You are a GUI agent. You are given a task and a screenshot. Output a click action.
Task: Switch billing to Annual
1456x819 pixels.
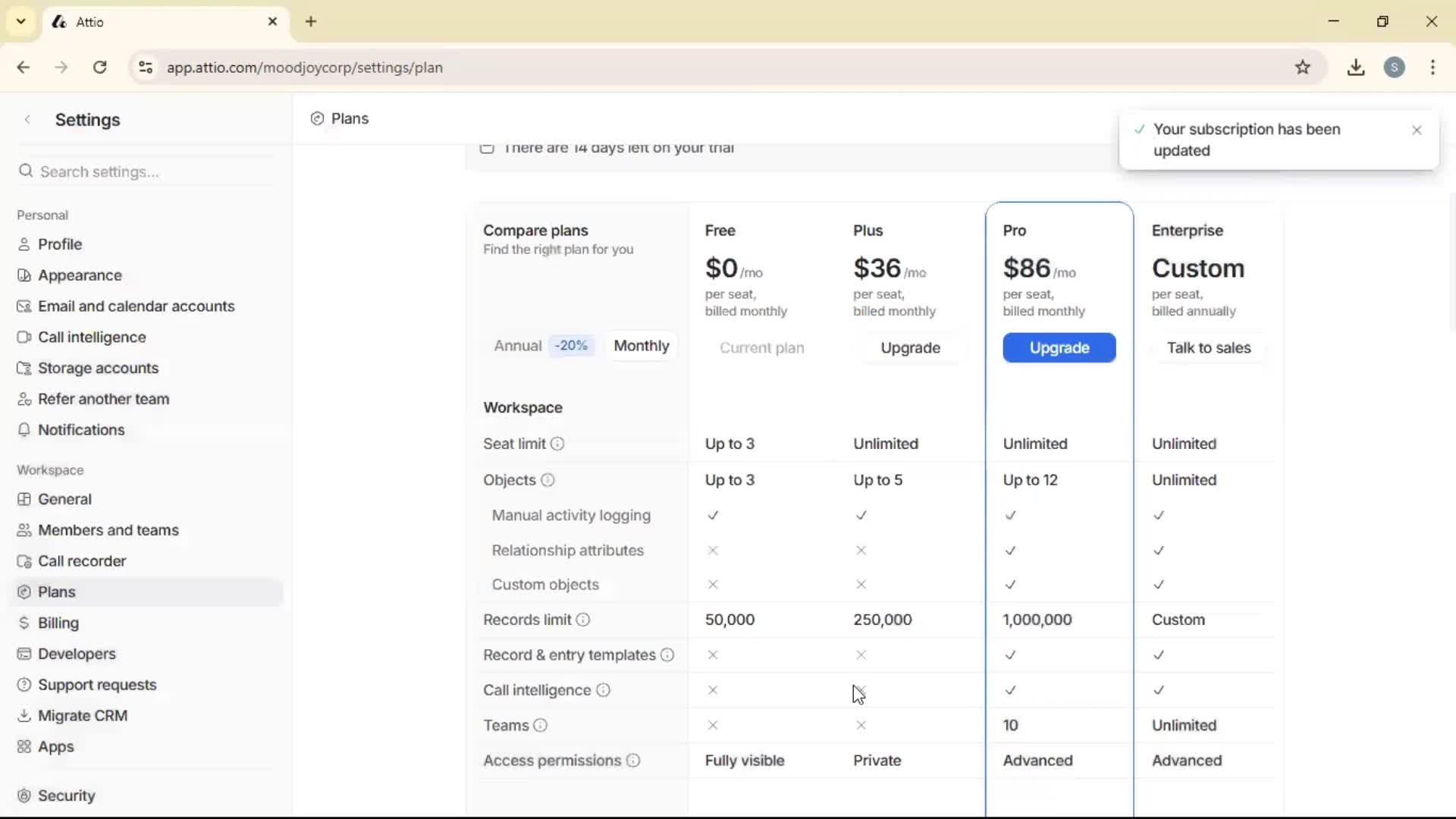[x=518, y=346]
